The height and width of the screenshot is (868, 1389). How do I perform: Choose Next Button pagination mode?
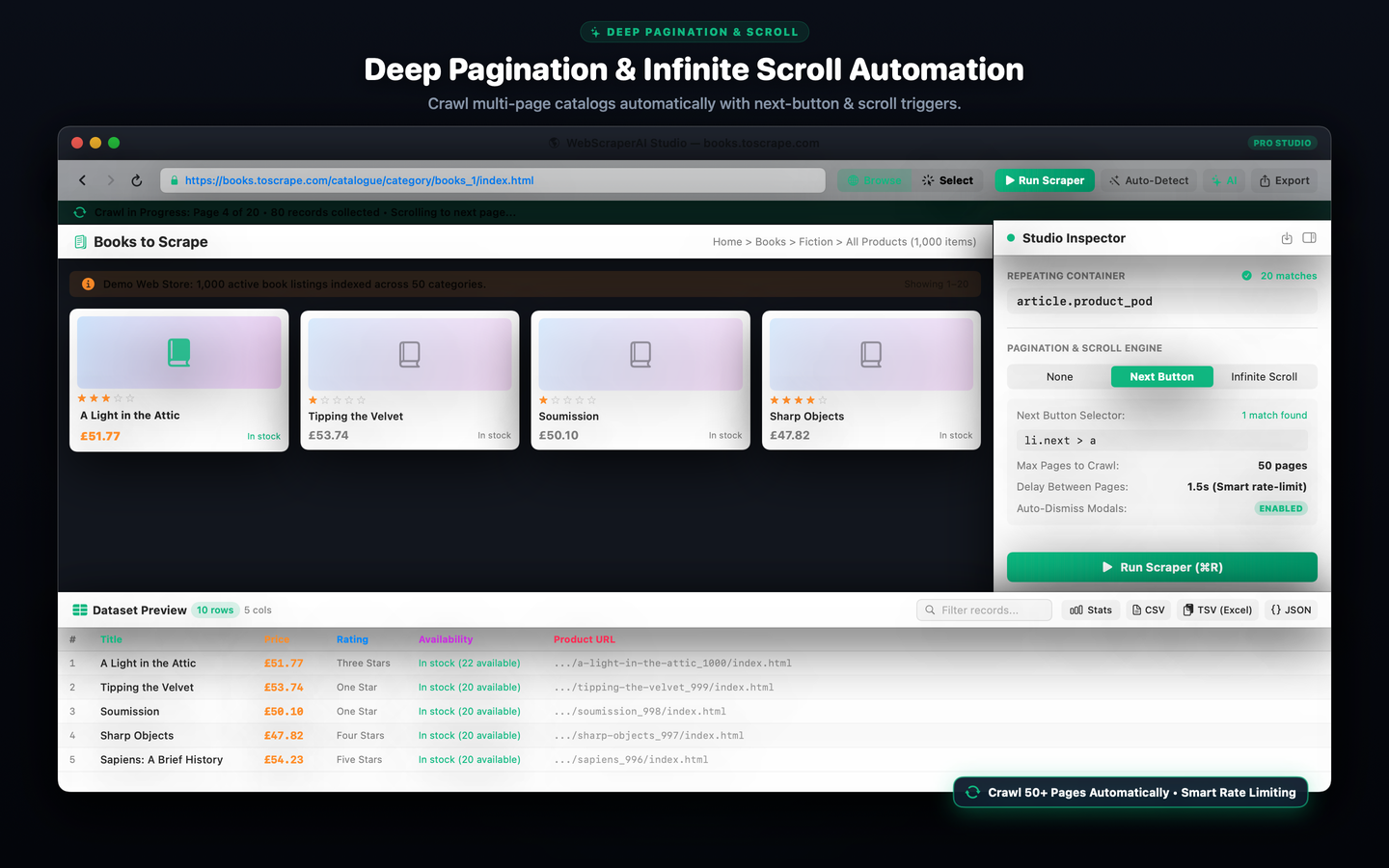pyautogui.click(x=1162, y=377)
